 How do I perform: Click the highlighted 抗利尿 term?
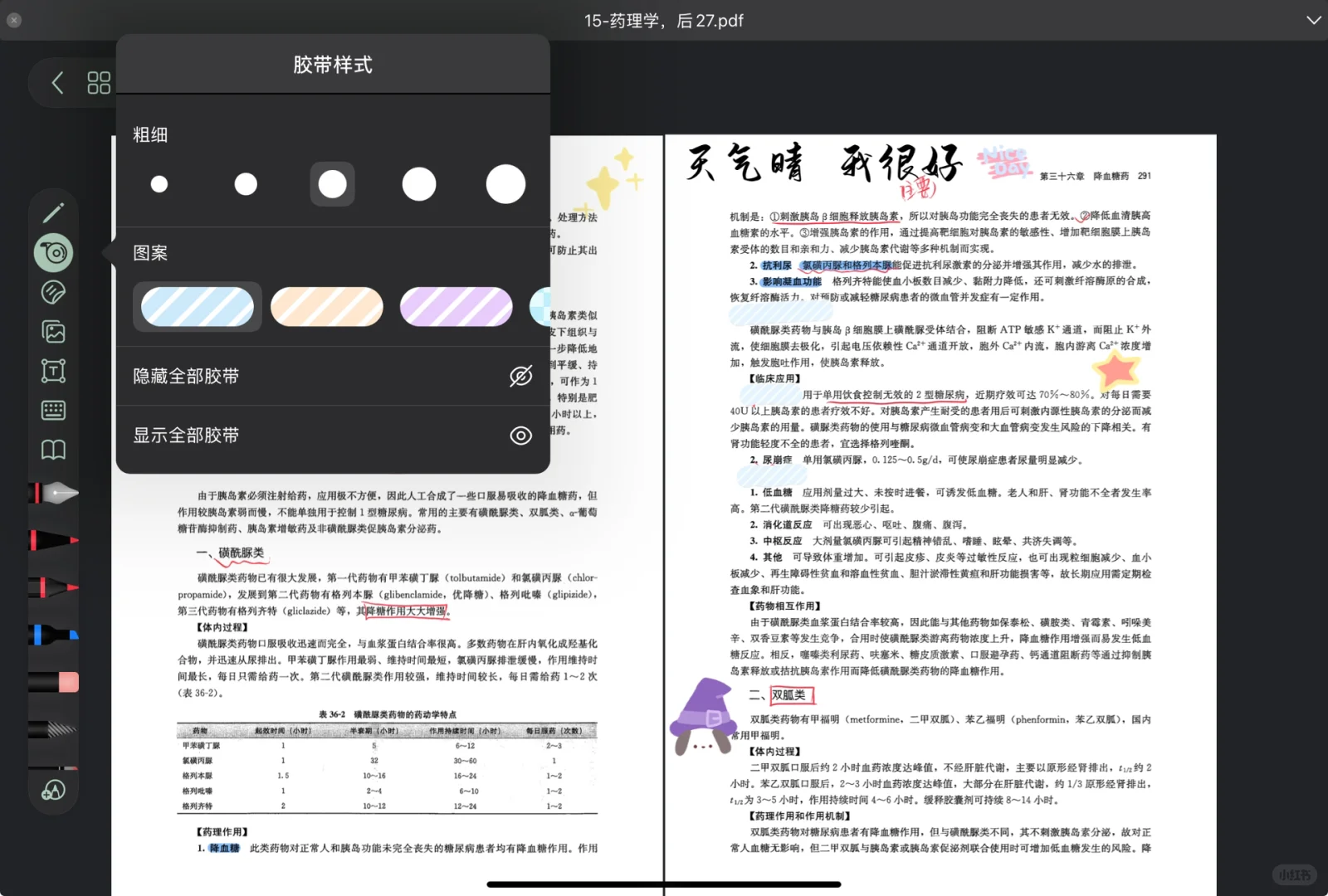tap(777, 265)
